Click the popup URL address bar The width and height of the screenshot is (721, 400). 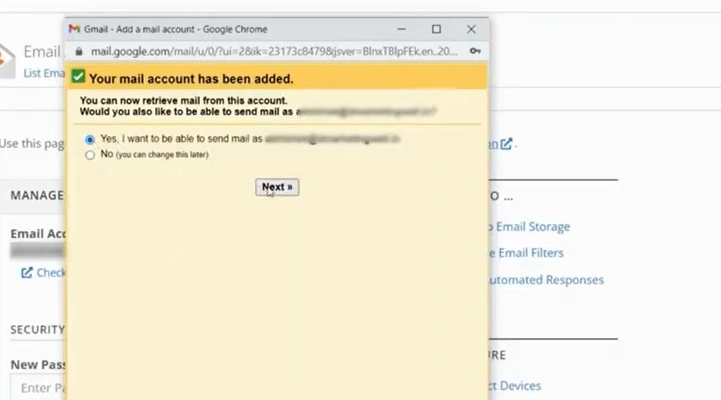pyautogui.click(x=274, y=51)
